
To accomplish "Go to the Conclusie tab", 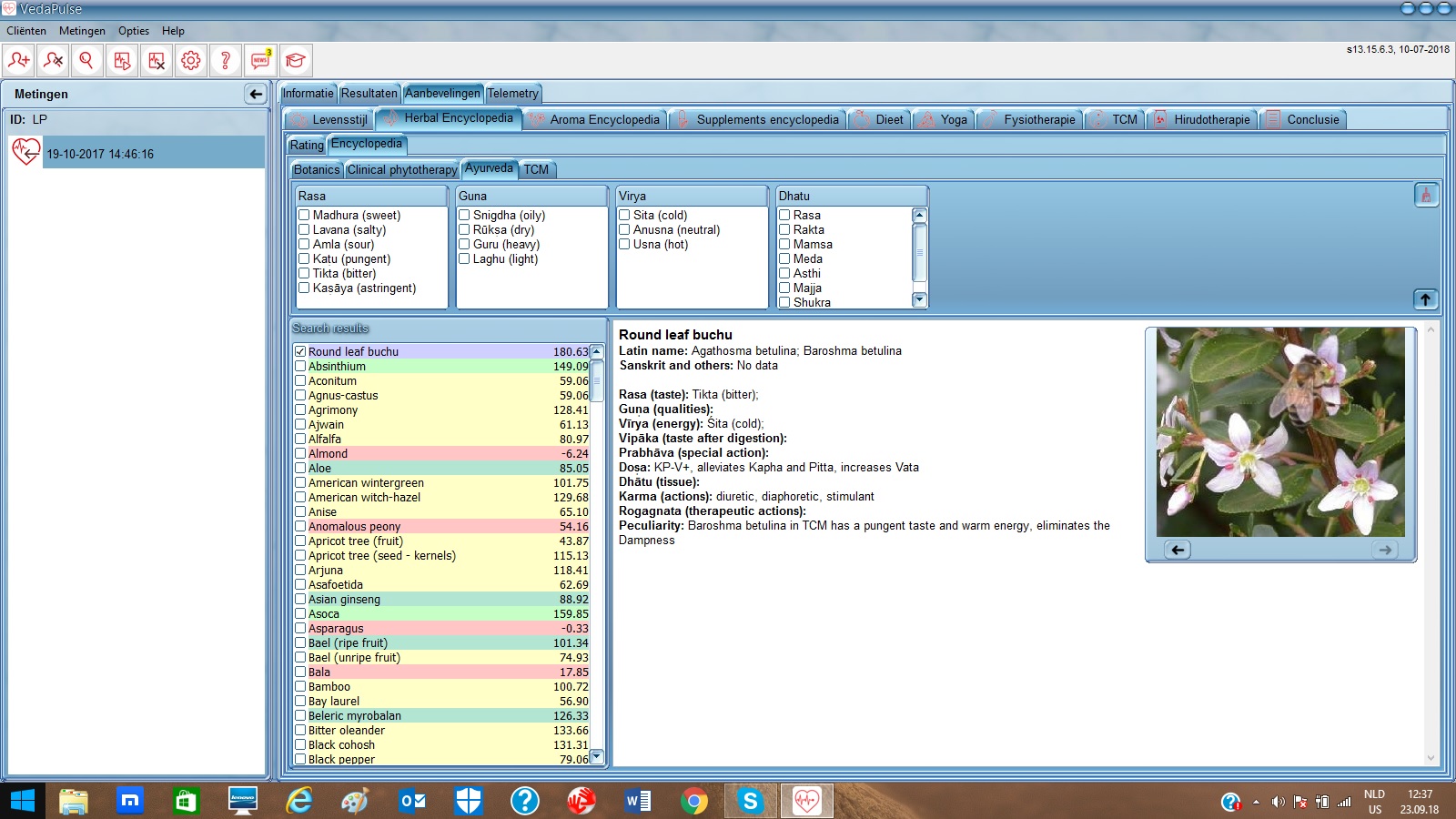I will [x=1303, y=119].
